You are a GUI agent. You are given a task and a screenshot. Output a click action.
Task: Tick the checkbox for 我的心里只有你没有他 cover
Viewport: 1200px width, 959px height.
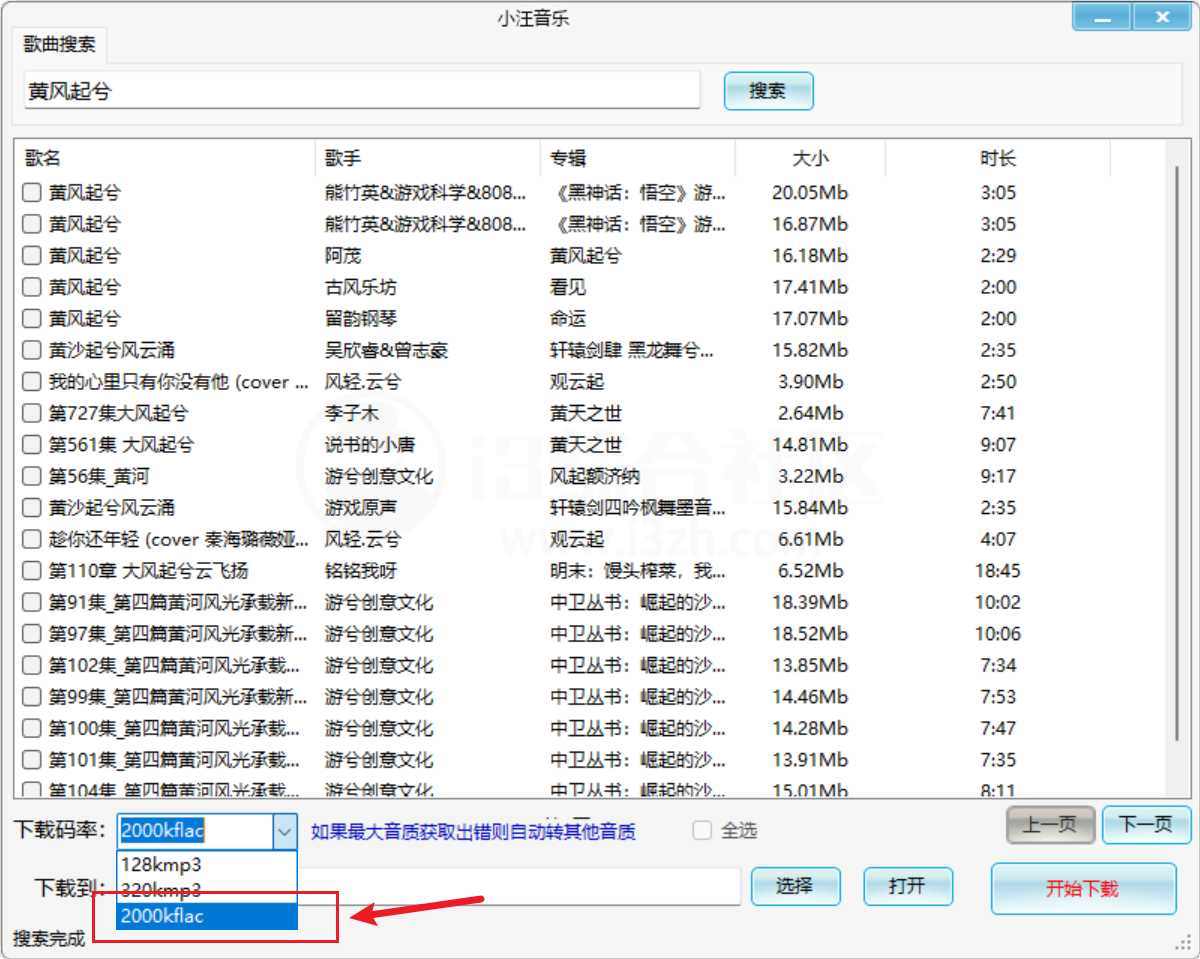pos(32,382)
